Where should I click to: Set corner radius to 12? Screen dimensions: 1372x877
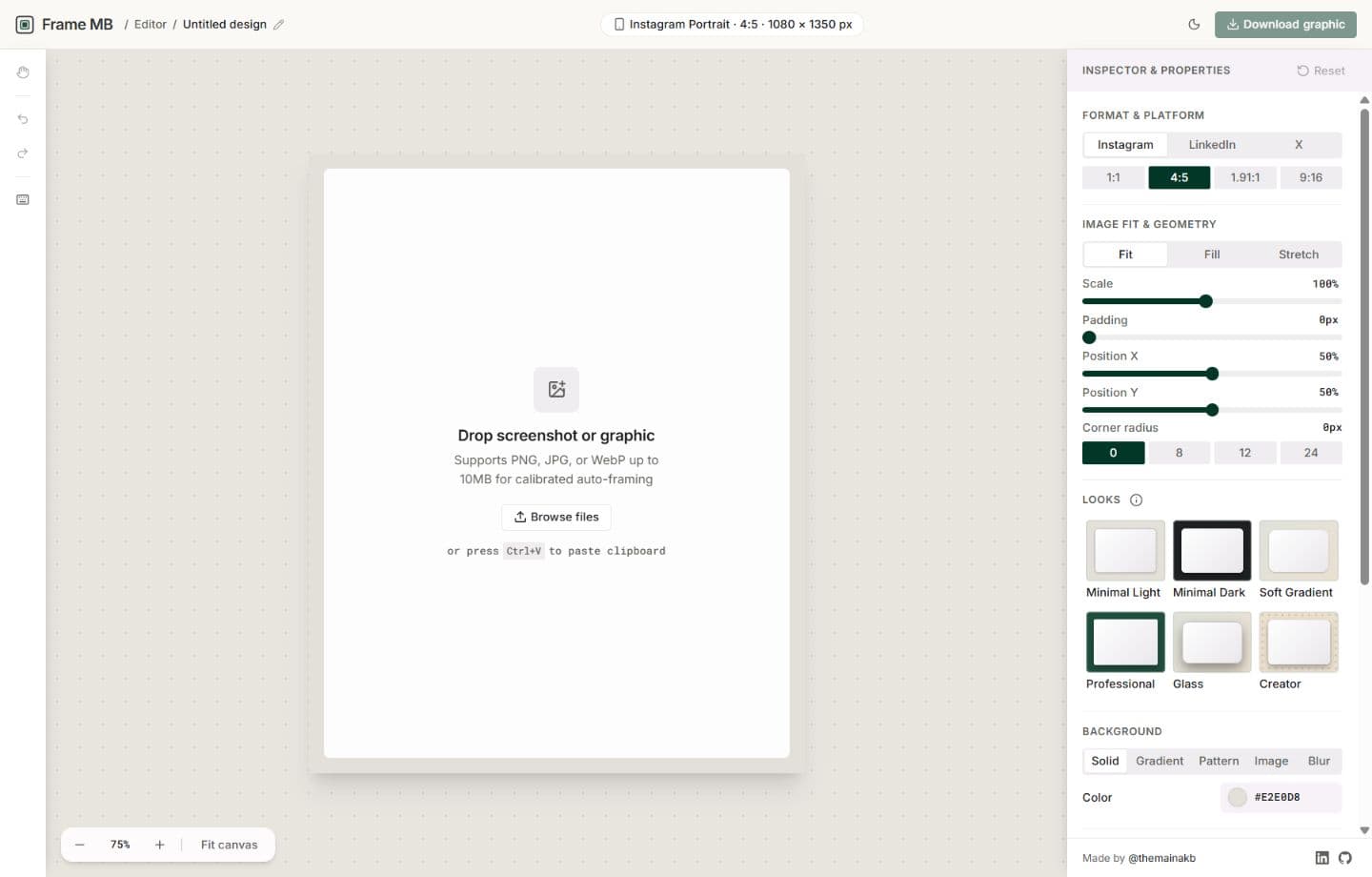(1244, 453)
